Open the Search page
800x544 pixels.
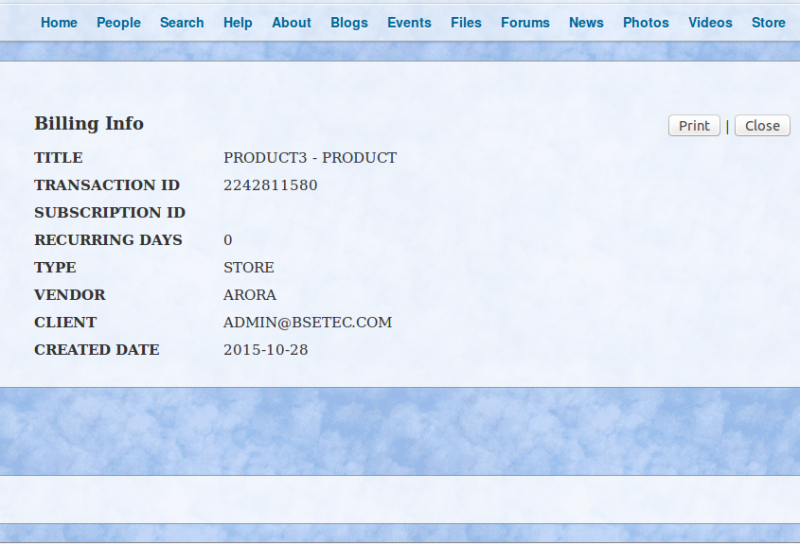[182, 23]
